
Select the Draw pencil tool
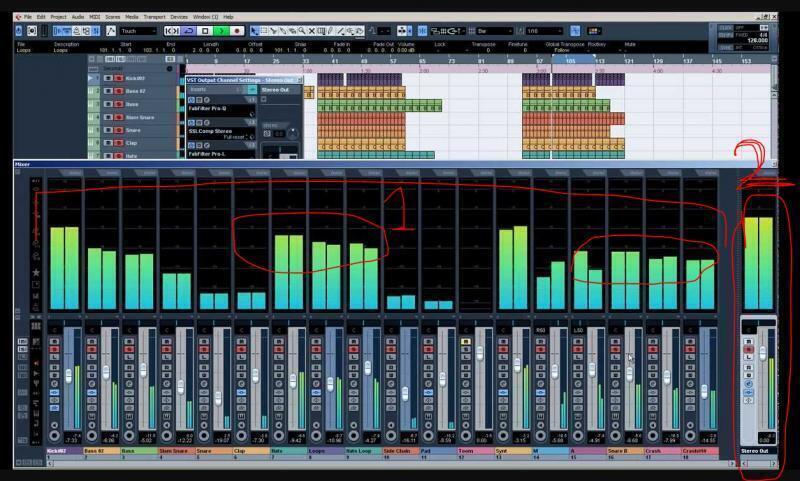point(331,31)
